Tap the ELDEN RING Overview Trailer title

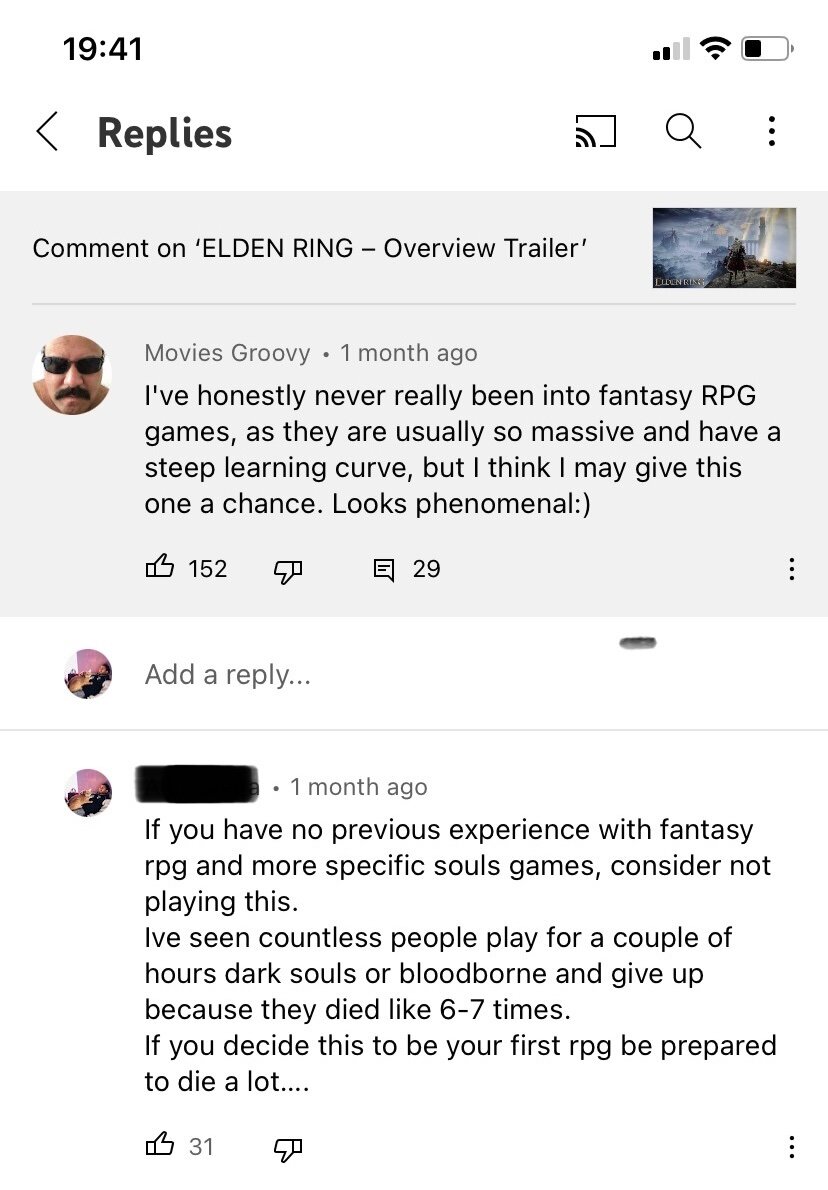point(310,248)
